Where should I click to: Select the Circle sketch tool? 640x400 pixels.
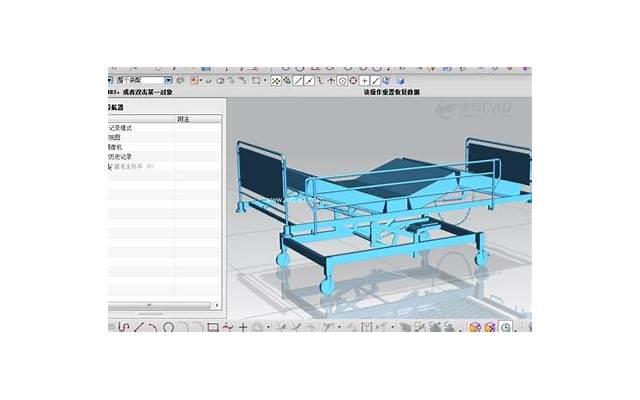point(168,327)
